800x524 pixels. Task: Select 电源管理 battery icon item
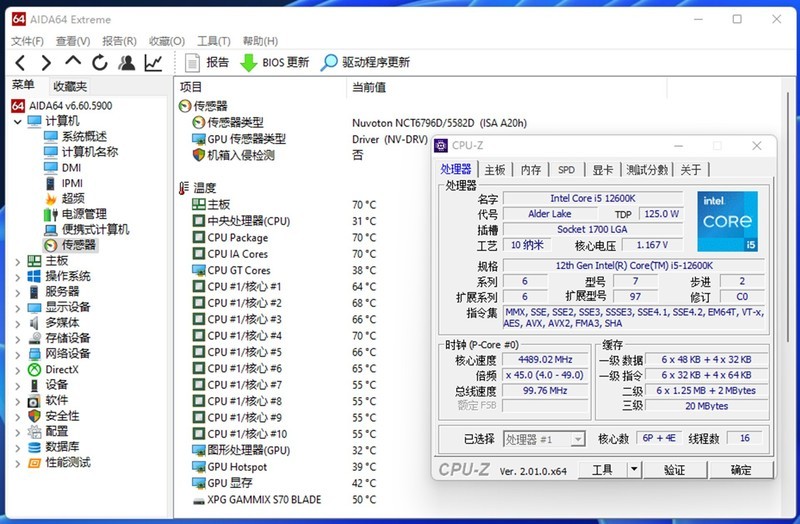76,214
